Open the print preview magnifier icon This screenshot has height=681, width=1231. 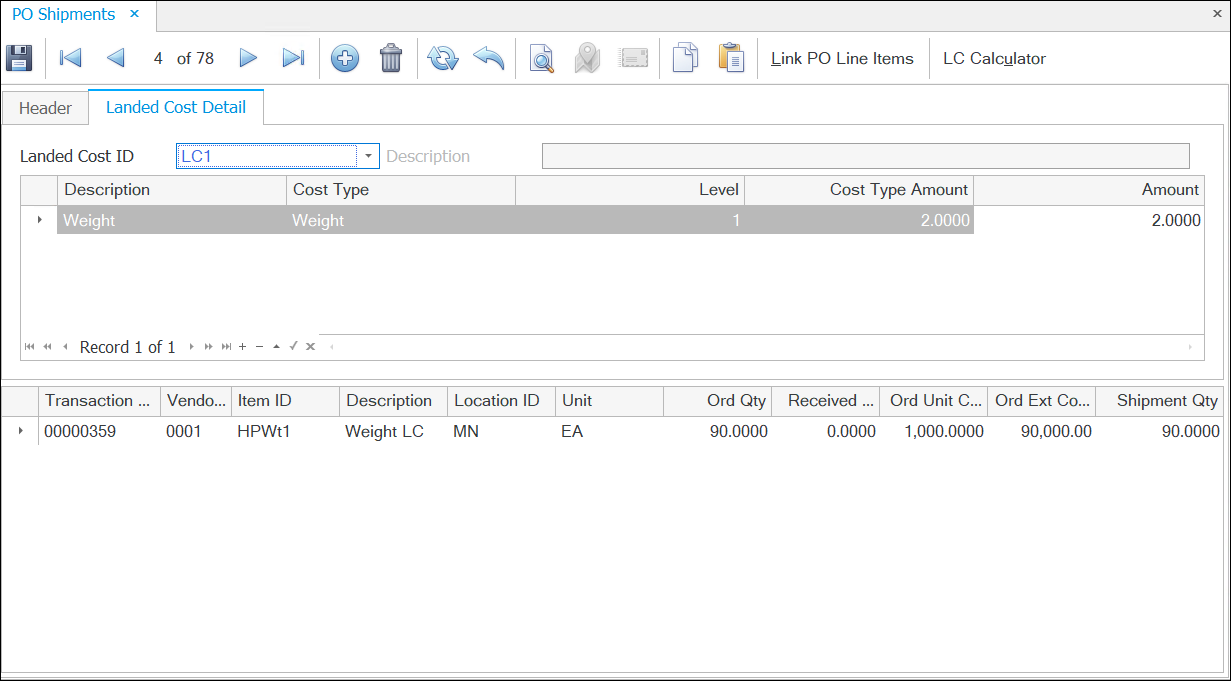(541, 58)
